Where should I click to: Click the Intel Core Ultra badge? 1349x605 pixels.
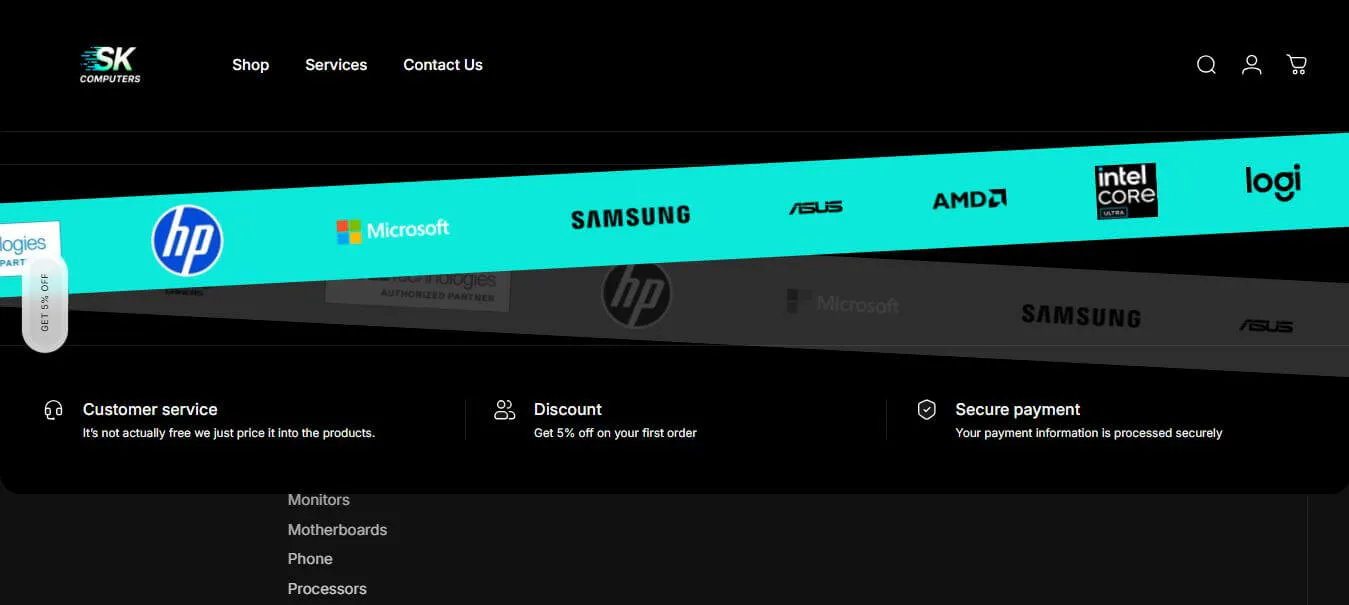(x=1126, y=191)
